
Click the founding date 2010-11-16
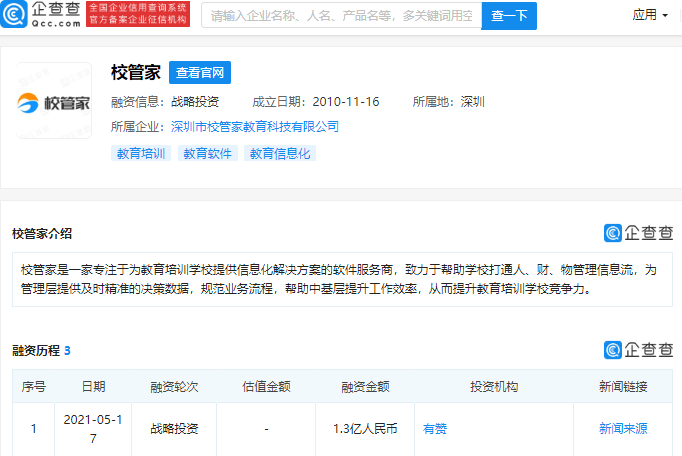346,102
